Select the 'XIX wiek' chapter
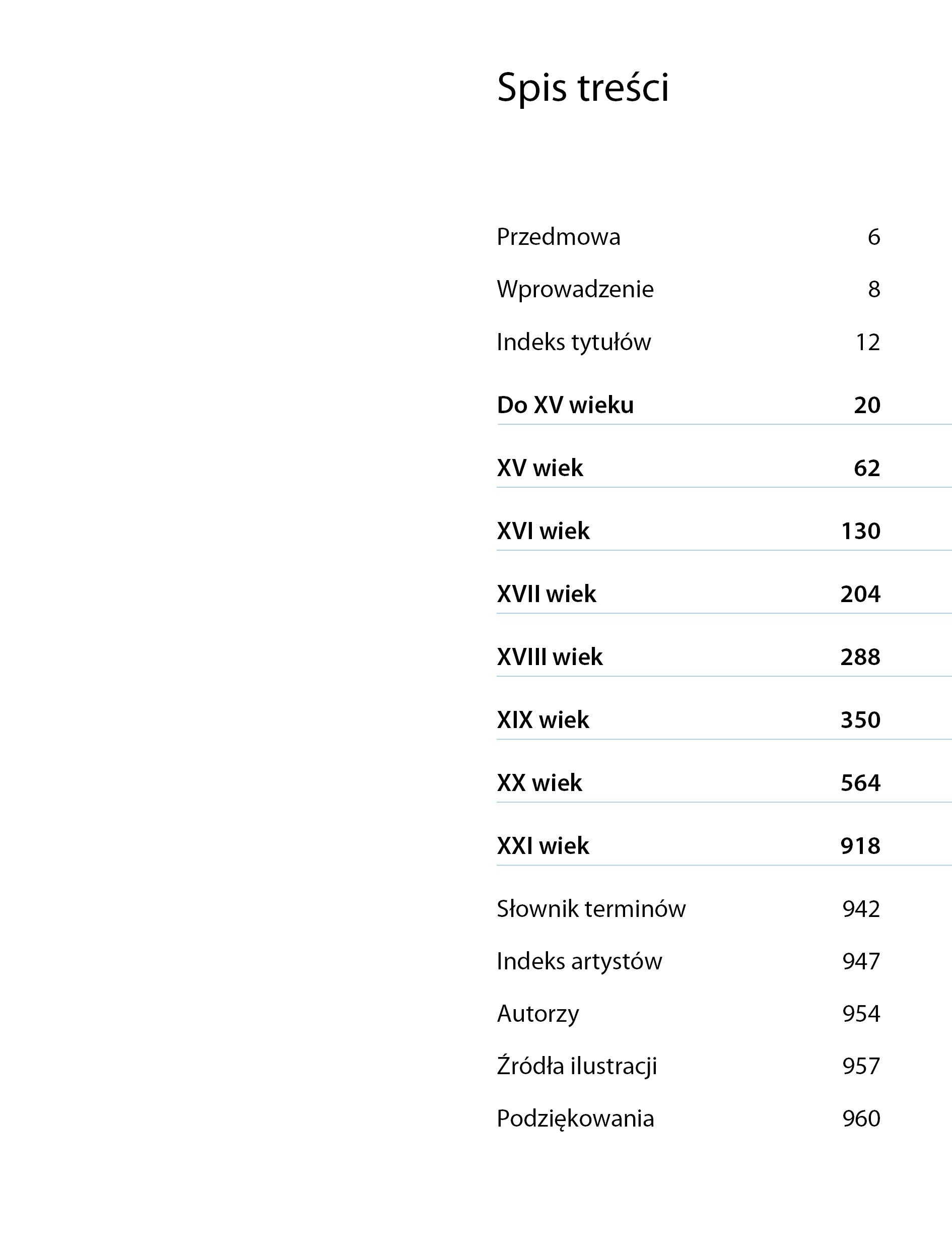The height and width of the screenshot is (1250, 952). tap(543, 719)
